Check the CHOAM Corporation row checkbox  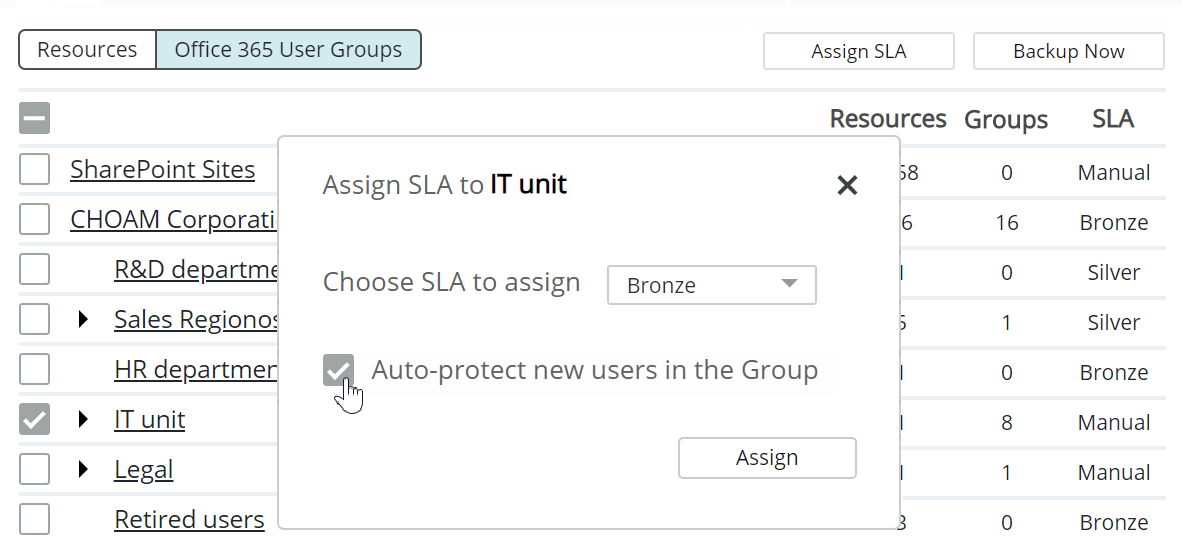coord(34,220)
